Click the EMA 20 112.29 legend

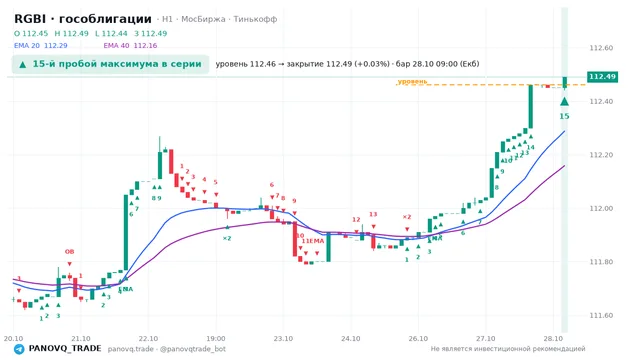tap(40, 46)
